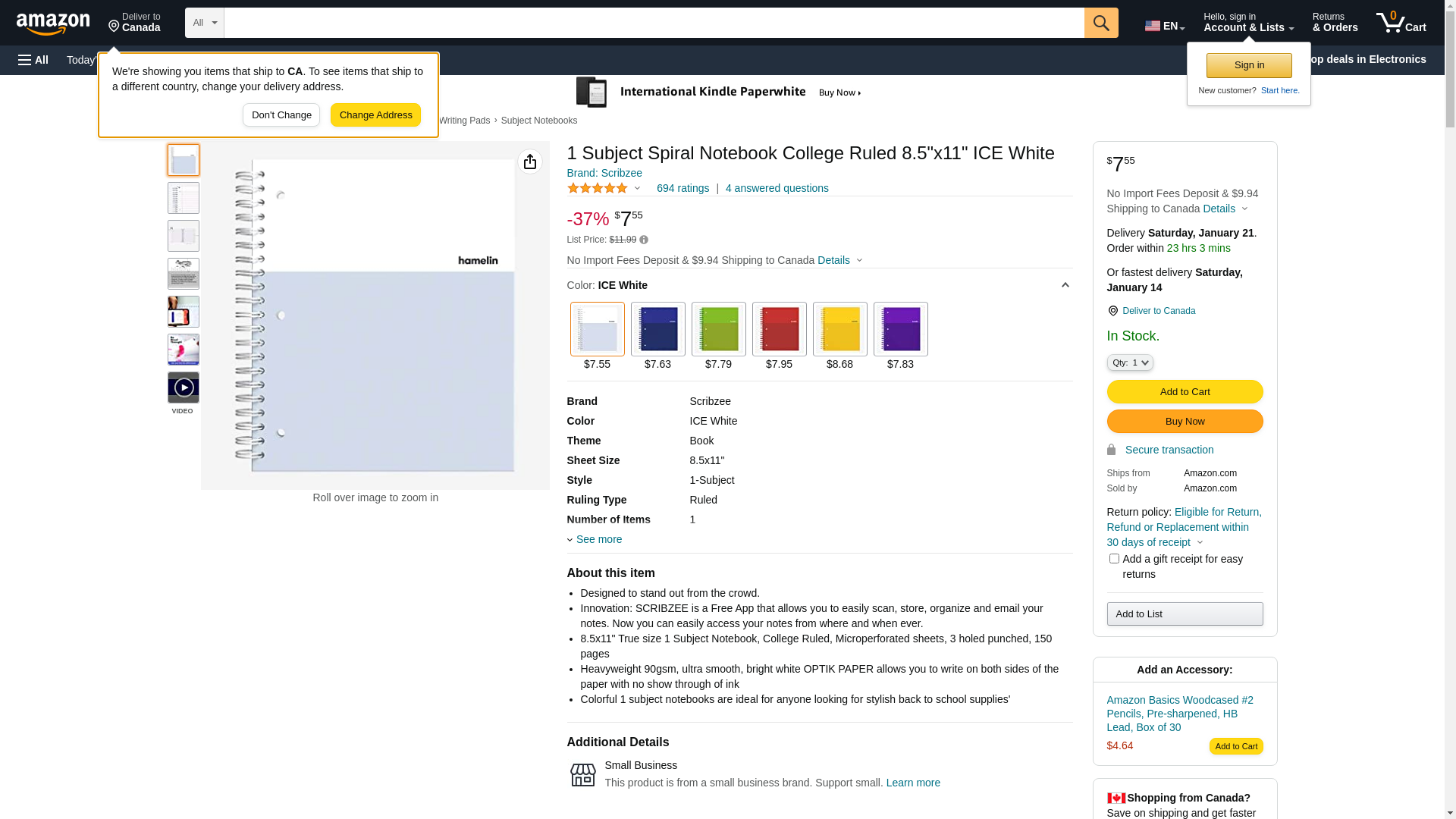
Task: Click in the search input field
Action: [654, 23]
